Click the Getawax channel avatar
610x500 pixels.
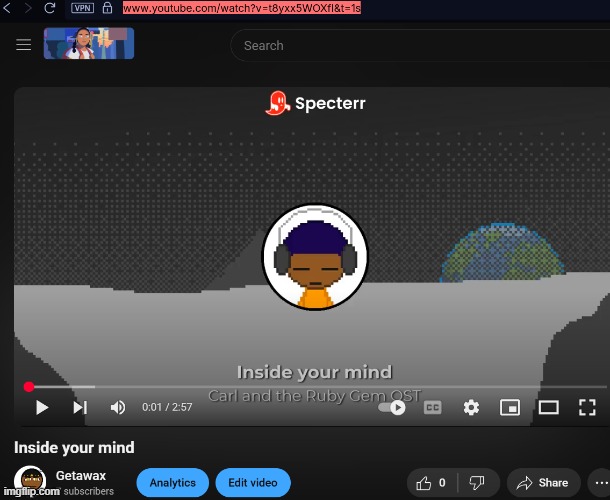click(x=30, y=481)
